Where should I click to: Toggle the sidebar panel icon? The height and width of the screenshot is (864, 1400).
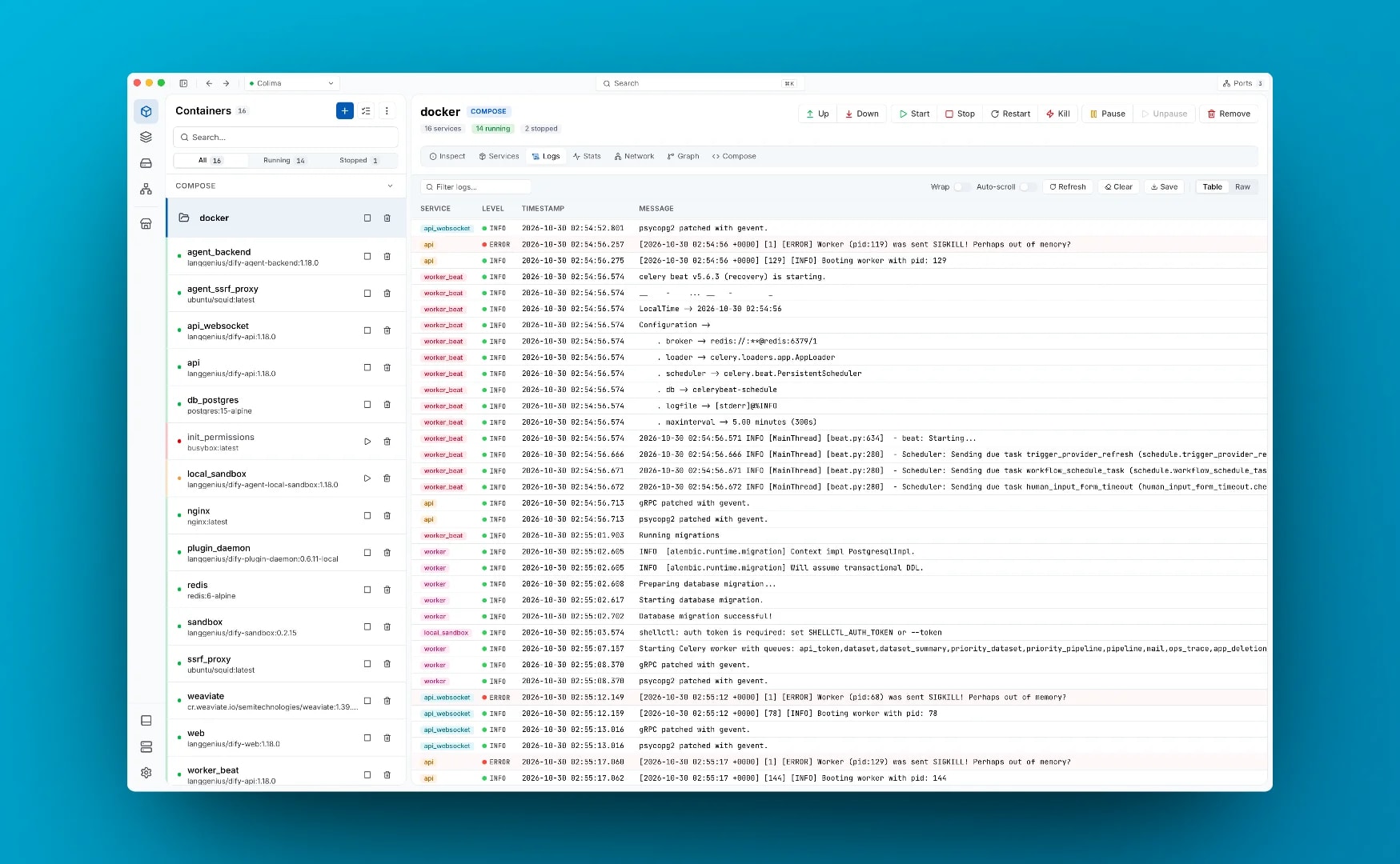coord(183,83)
